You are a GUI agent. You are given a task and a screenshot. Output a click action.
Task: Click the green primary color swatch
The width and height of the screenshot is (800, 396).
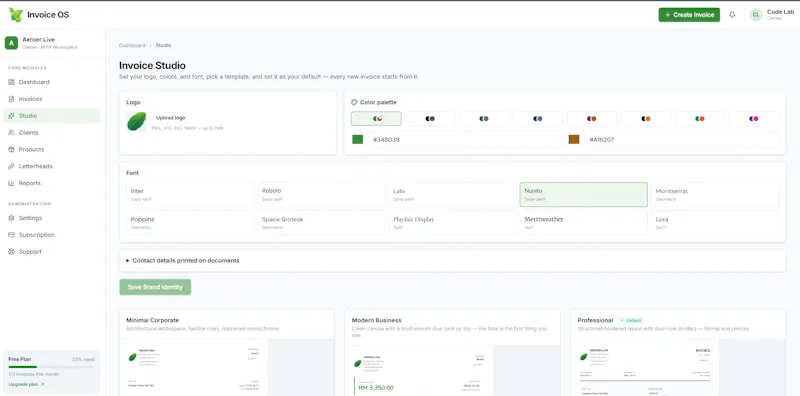coord(358,139)
